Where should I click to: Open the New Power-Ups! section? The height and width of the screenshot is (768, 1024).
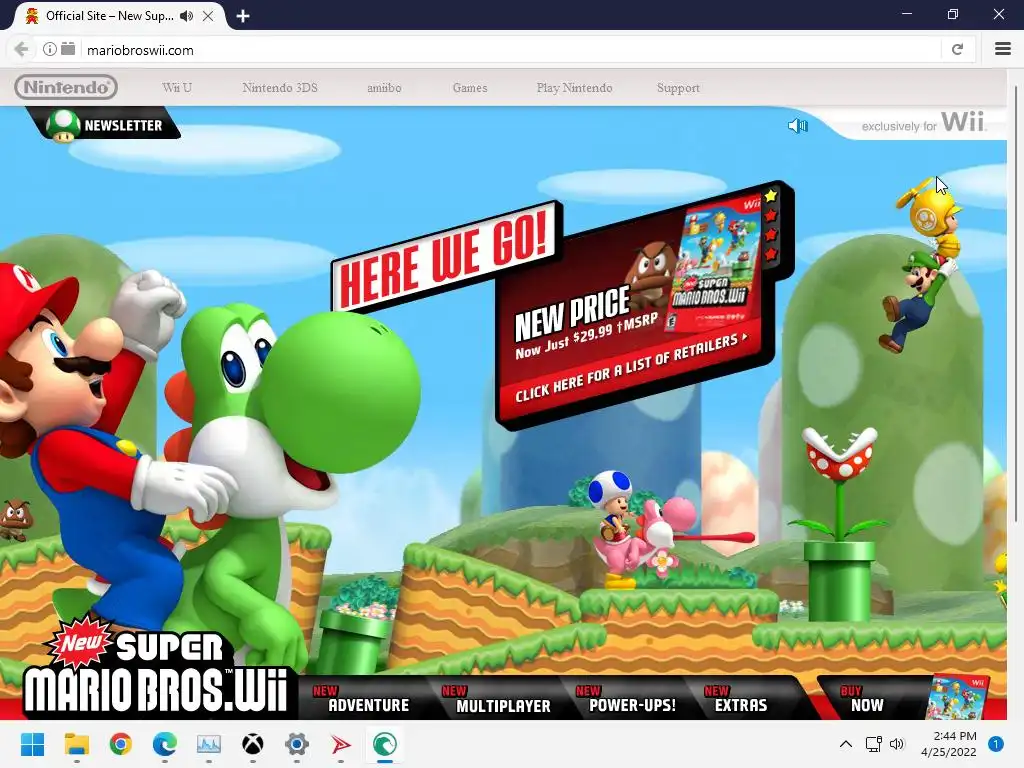[626, 699]
